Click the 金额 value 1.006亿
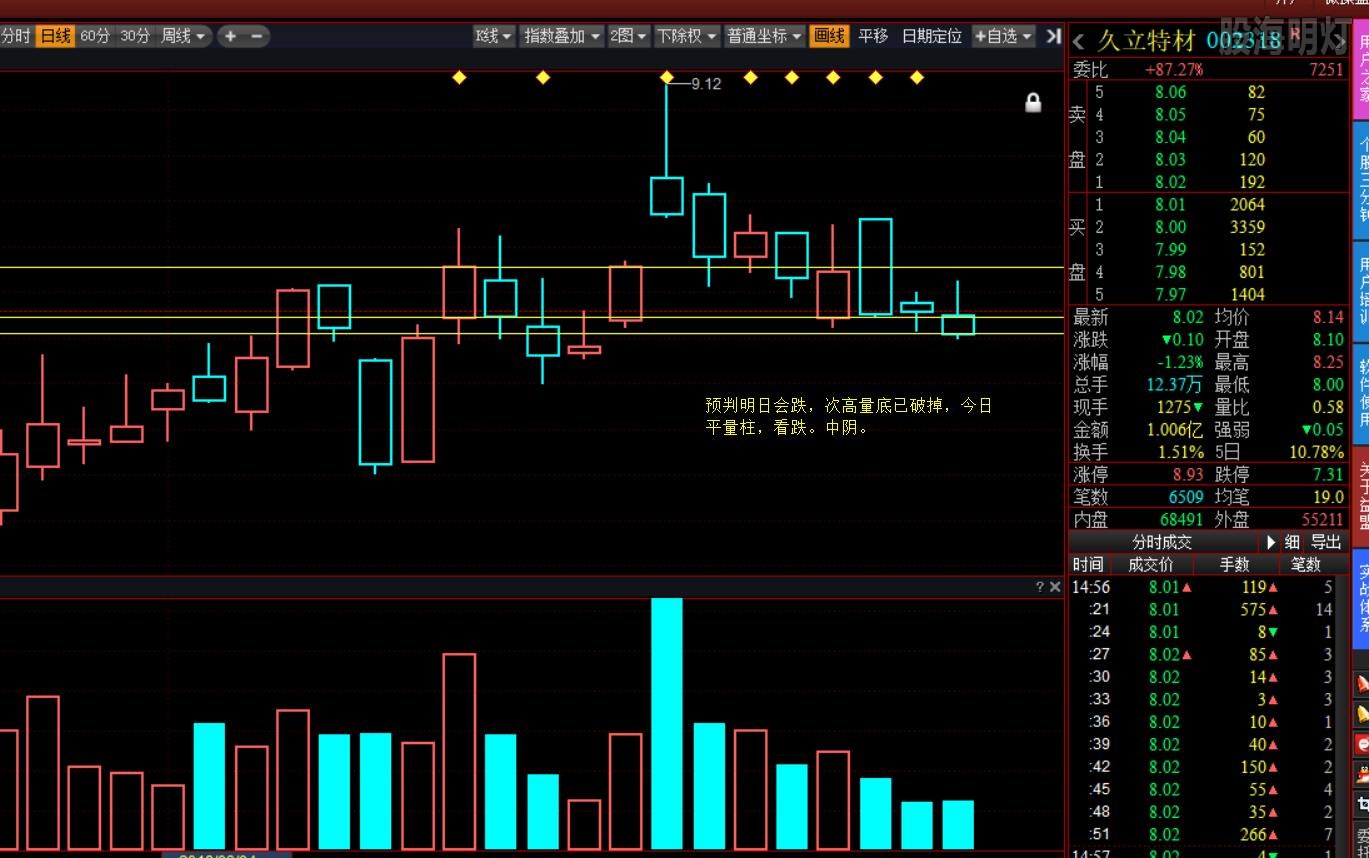 (1175, 430)
